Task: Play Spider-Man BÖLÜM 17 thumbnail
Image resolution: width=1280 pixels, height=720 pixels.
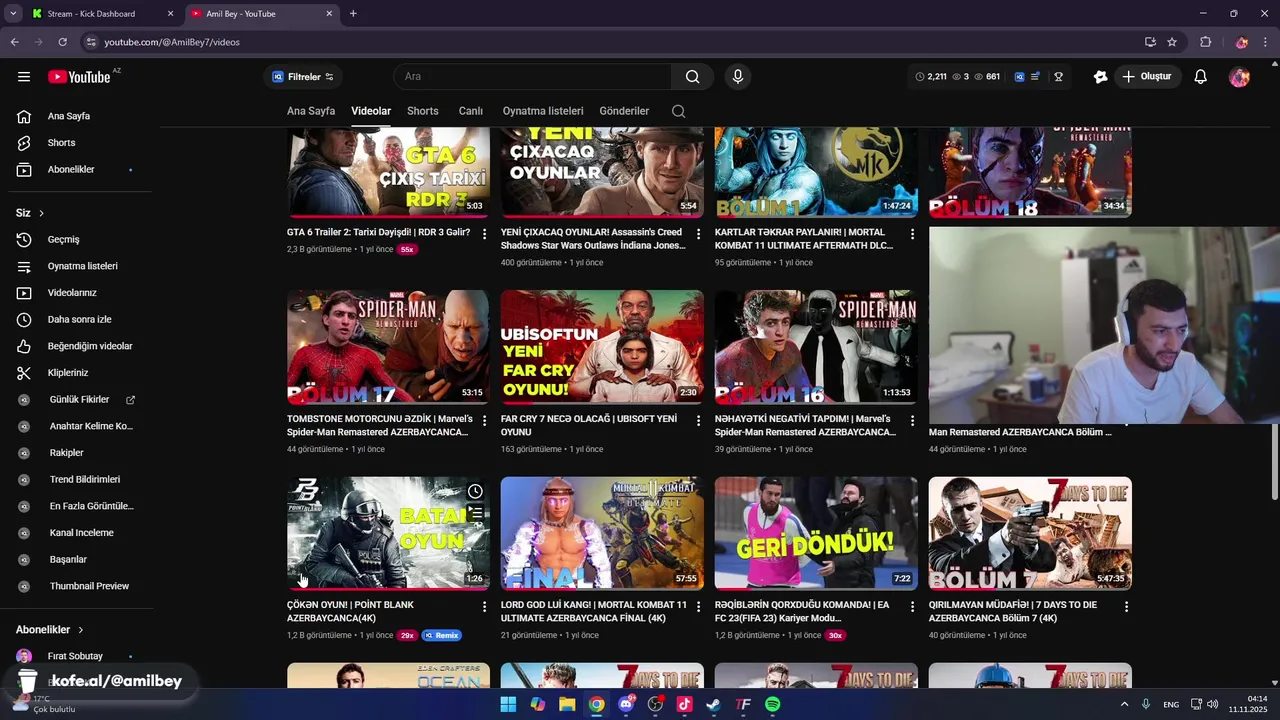Action: pos(388,347)
